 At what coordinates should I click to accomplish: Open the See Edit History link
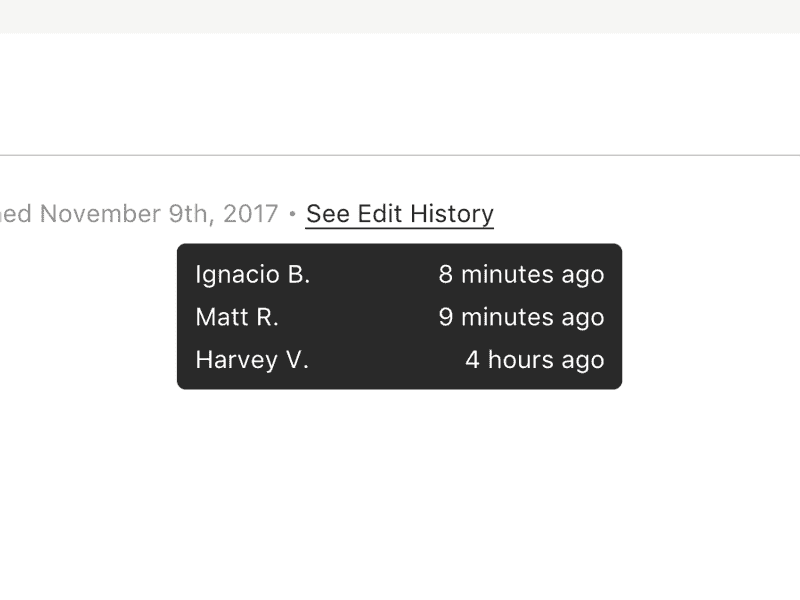pyautogui.click(x=399, y=214)
